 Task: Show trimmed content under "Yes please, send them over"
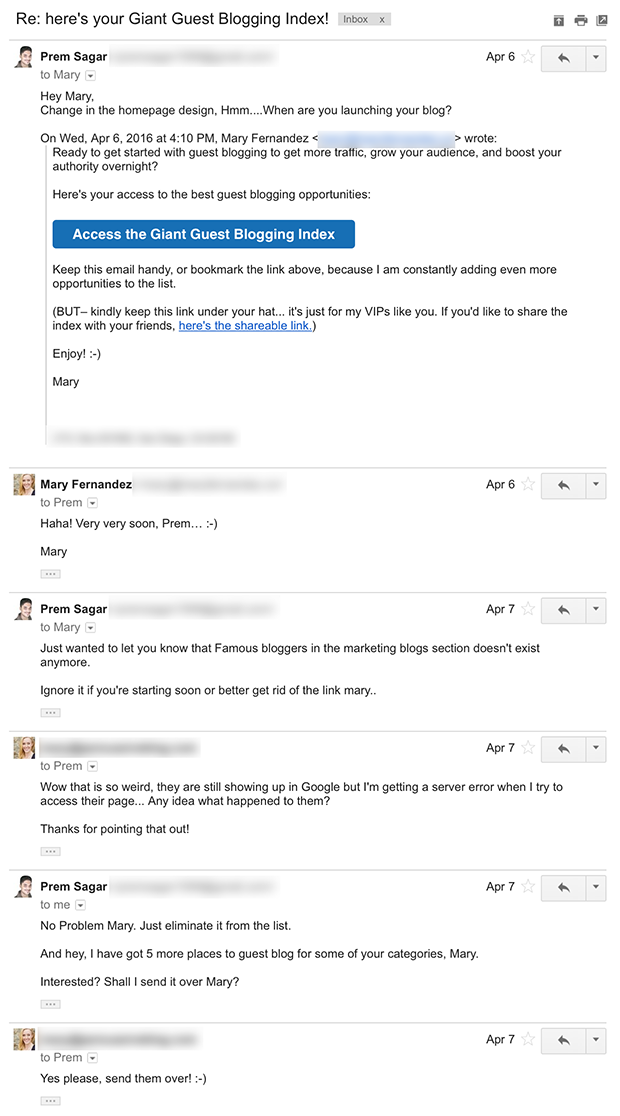(50, 1100)
